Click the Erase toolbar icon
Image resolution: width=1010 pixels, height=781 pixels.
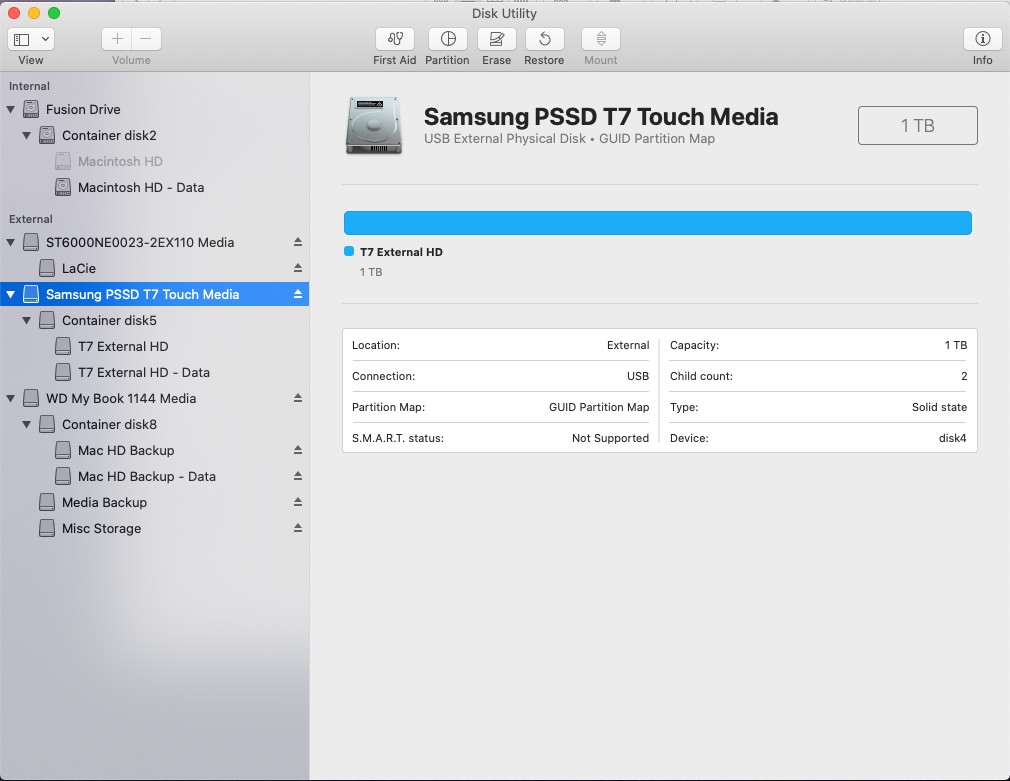(496, 39)
